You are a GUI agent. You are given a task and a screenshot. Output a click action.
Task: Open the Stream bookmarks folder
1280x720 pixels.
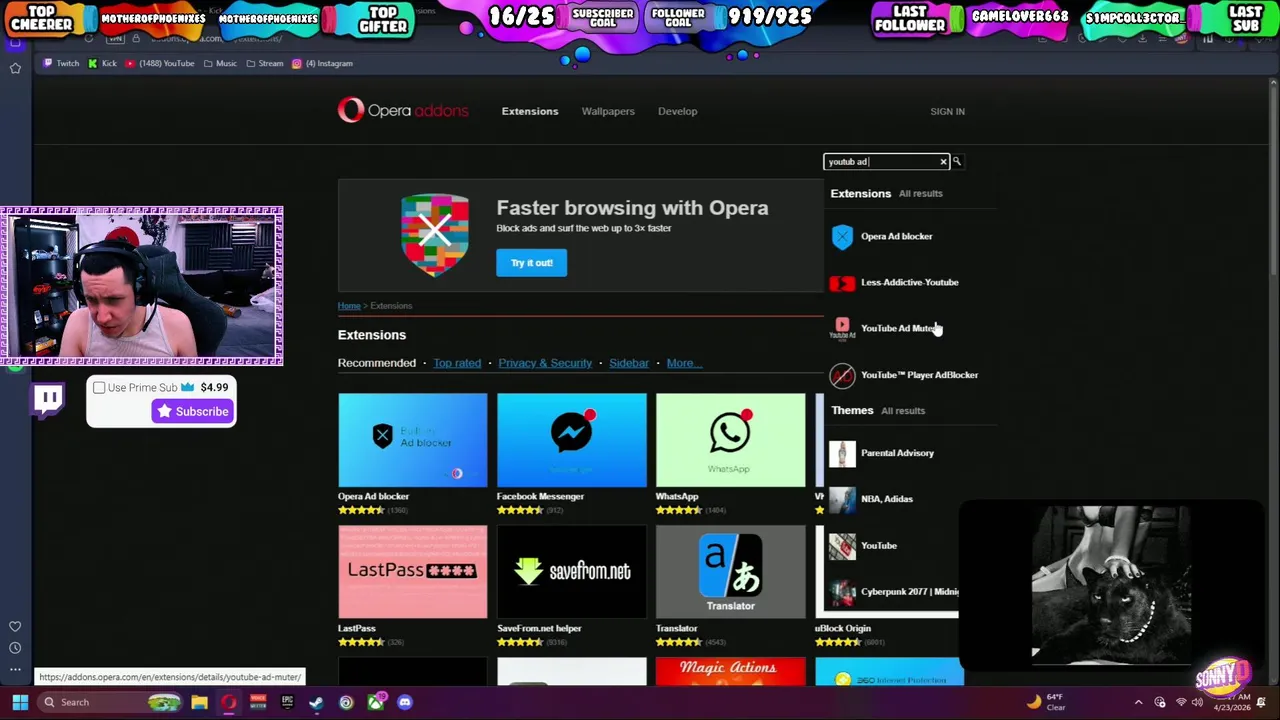[x=265, y=63]
